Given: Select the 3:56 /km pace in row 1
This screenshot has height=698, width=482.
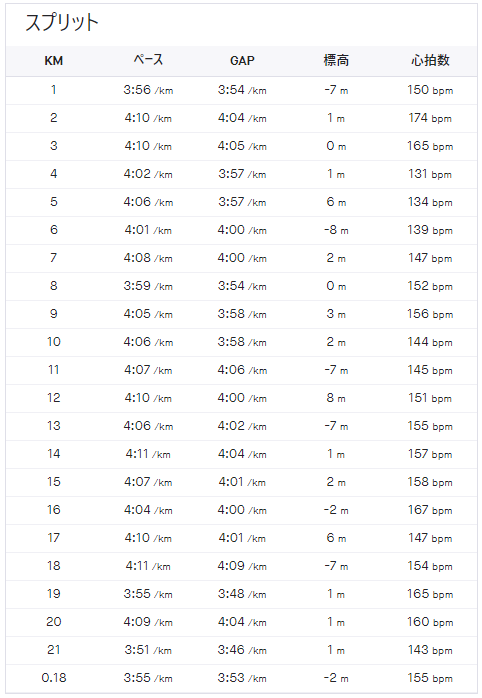Looking at the screenshot, I should 148,90.
